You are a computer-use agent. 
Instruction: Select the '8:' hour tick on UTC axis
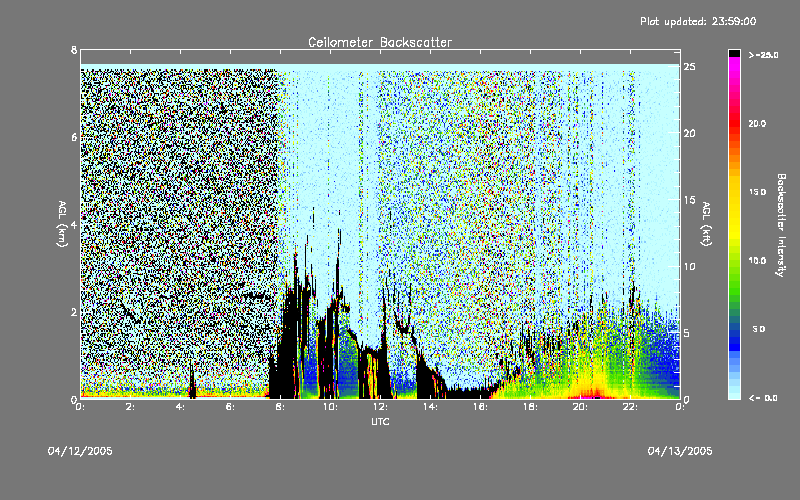[280, 407]
